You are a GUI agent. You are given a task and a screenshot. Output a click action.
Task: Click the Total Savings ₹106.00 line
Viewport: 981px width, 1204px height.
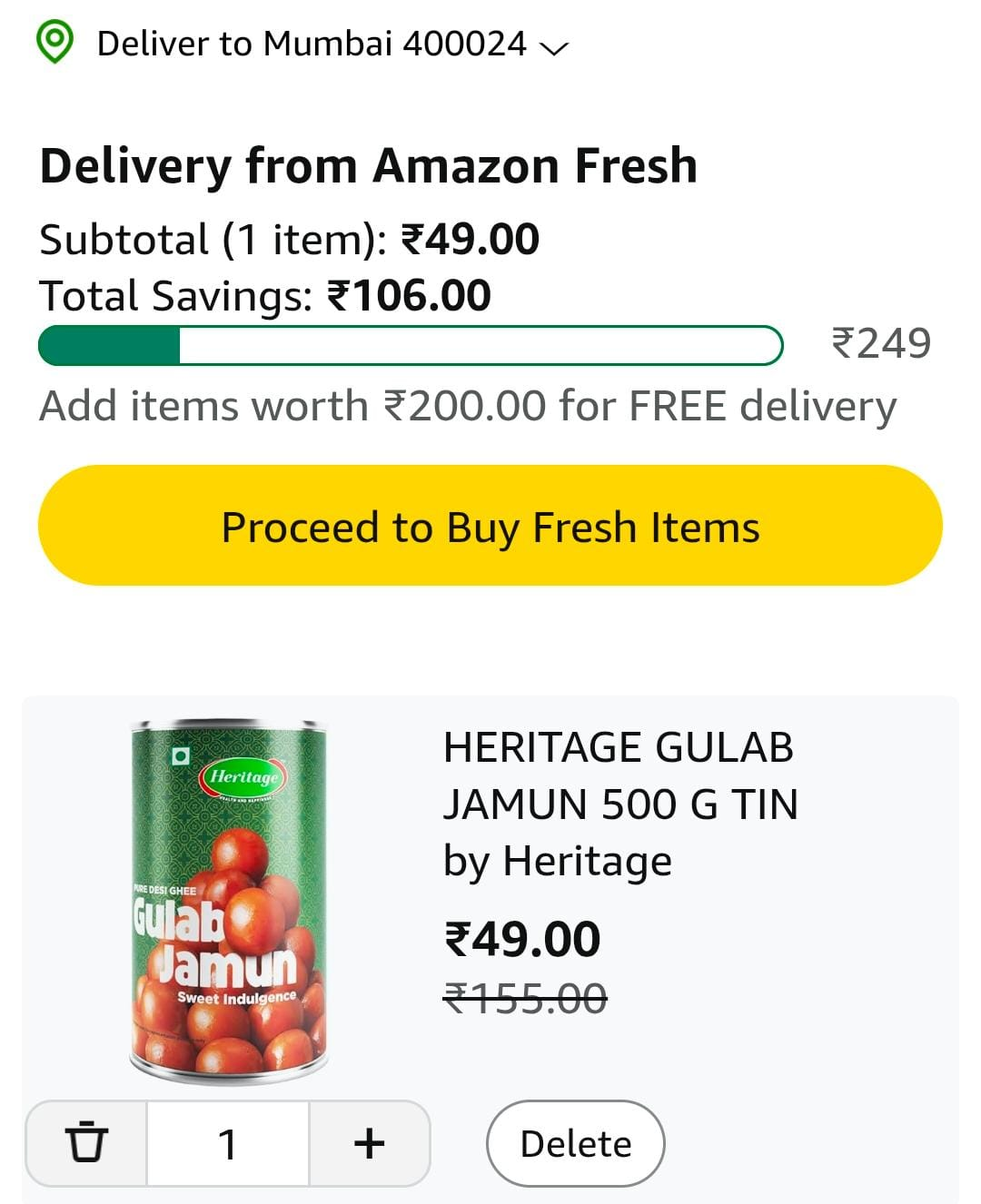coord(264,296)
